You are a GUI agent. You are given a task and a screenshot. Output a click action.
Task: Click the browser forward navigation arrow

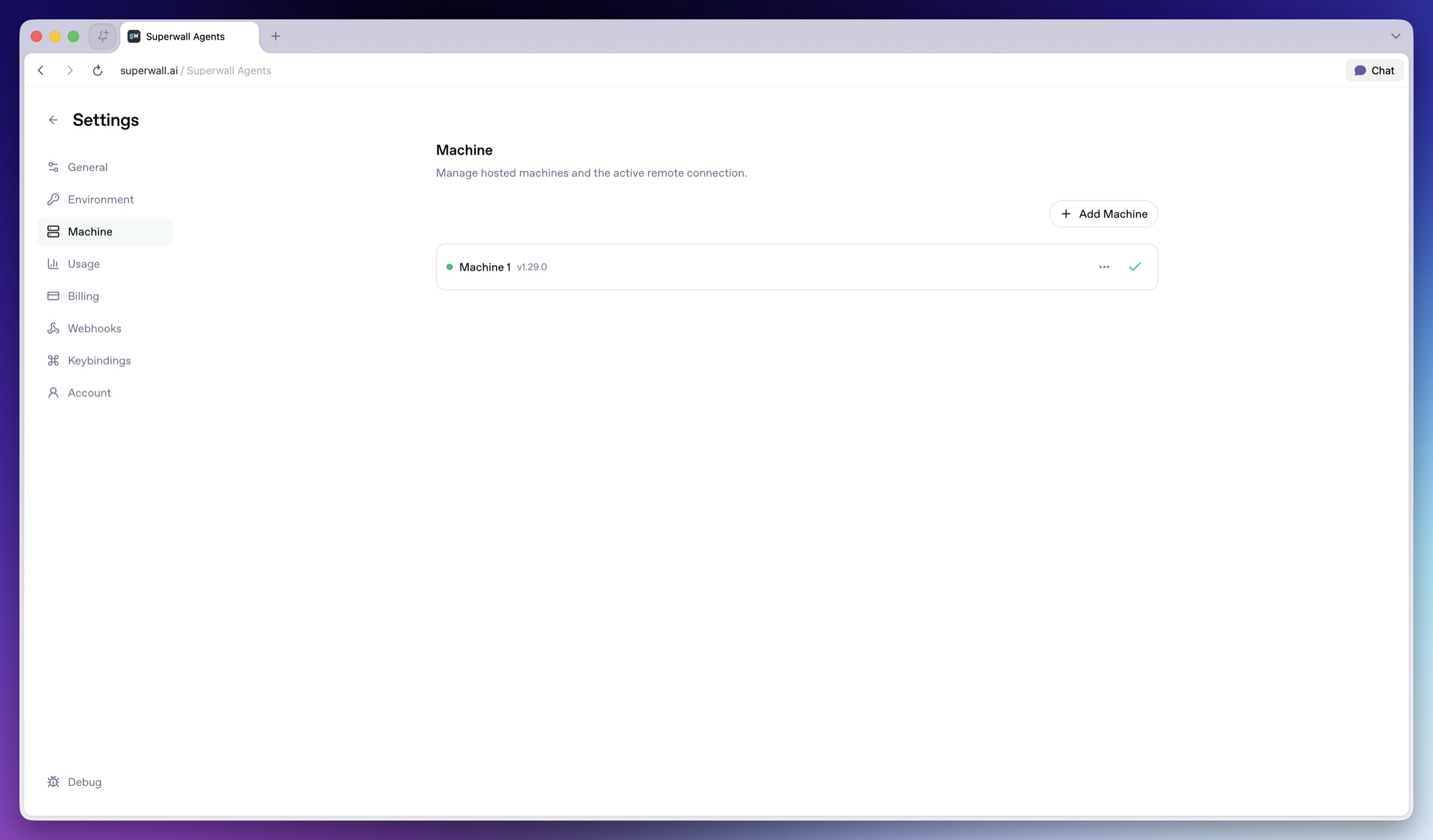tap(70, 70)
